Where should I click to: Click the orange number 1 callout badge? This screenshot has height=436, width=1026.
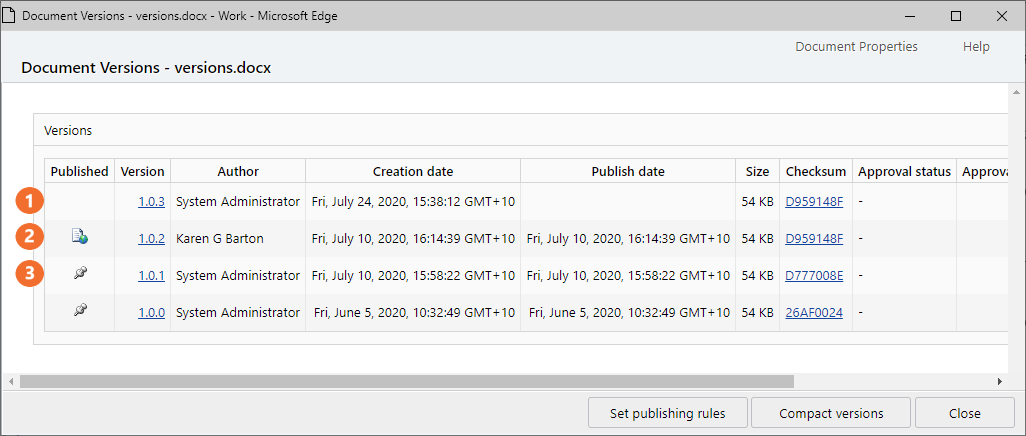(30, 201)
